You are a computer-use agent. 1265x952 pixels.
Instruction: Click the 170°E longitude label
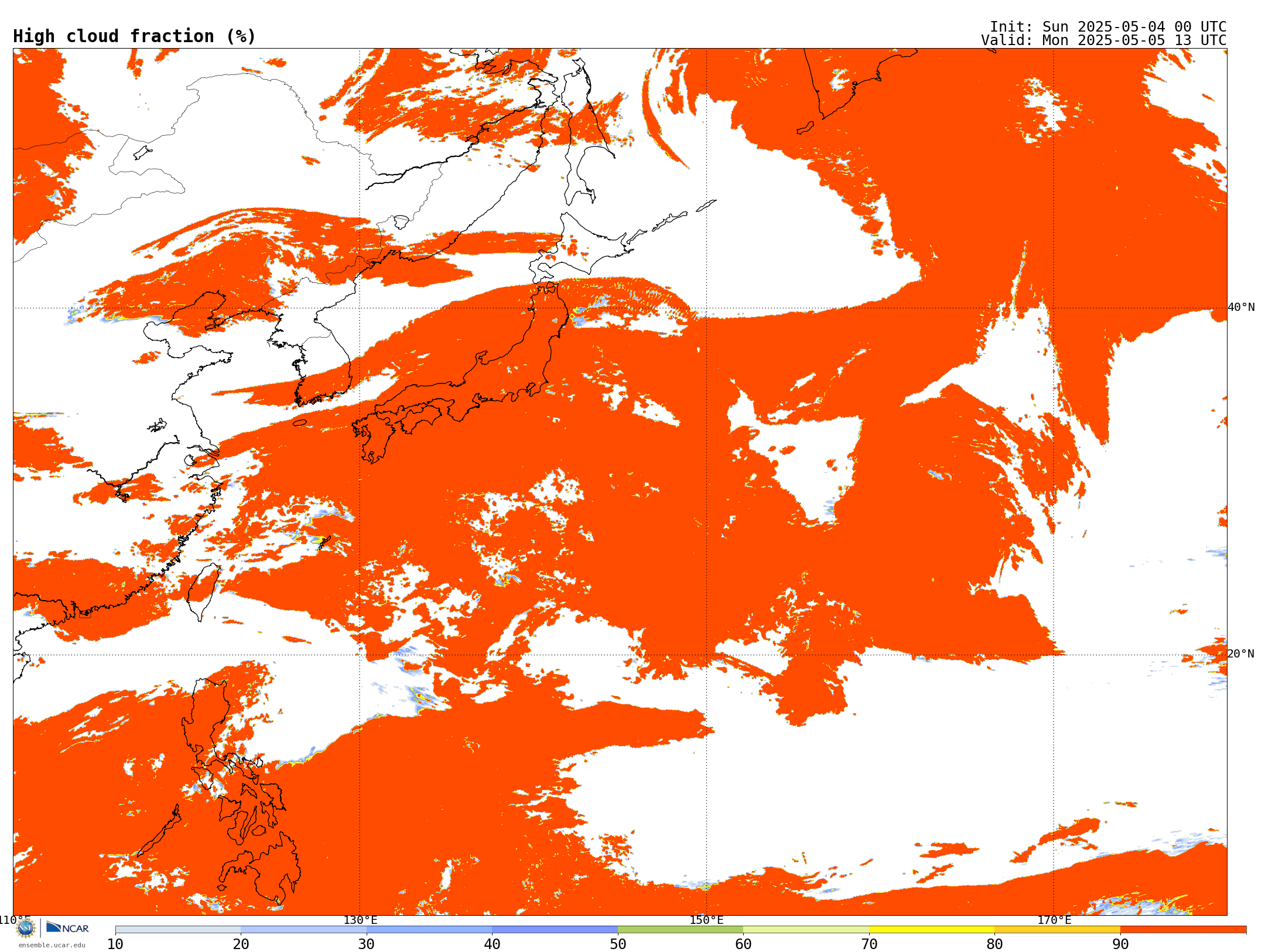[x=1054, y=920]
